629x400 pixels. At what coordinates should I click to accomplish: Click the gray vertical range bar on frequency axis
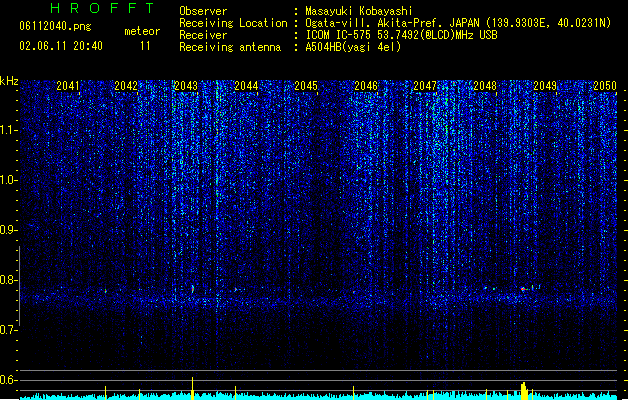pyautogui.click(x=19, y=286)
